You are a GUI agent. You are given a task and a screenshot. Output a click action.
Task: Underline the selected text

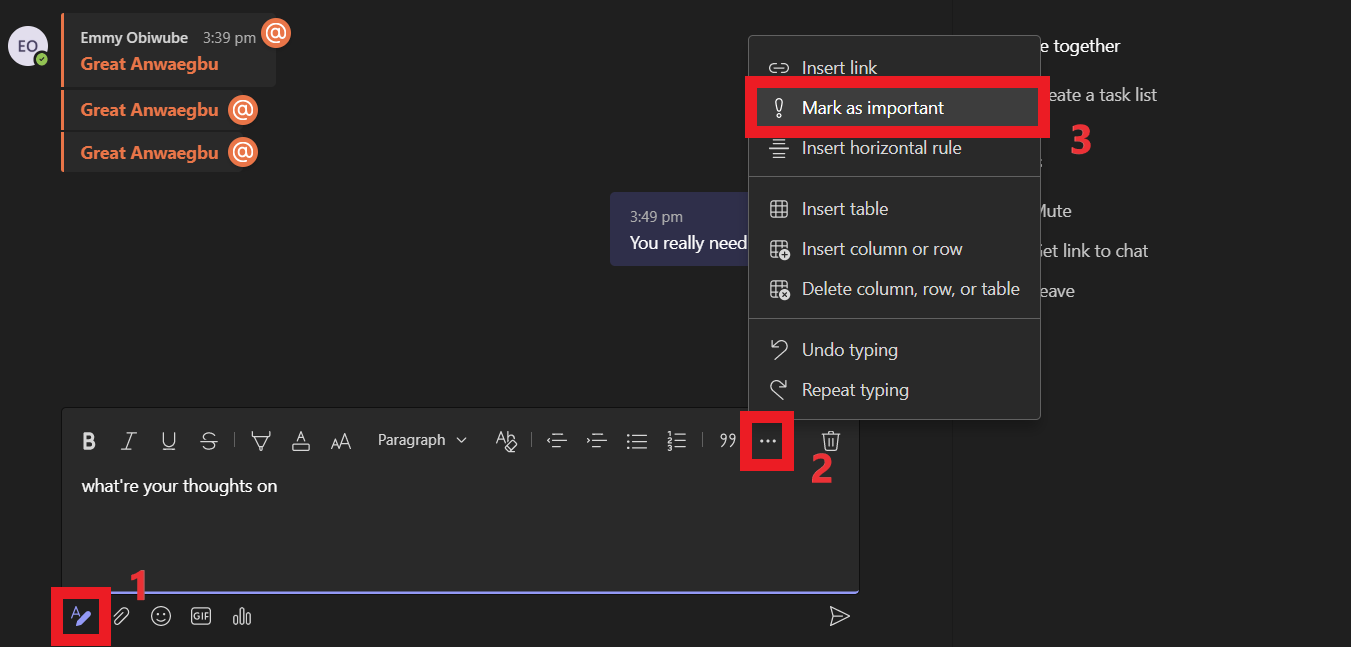pos(168,440)
